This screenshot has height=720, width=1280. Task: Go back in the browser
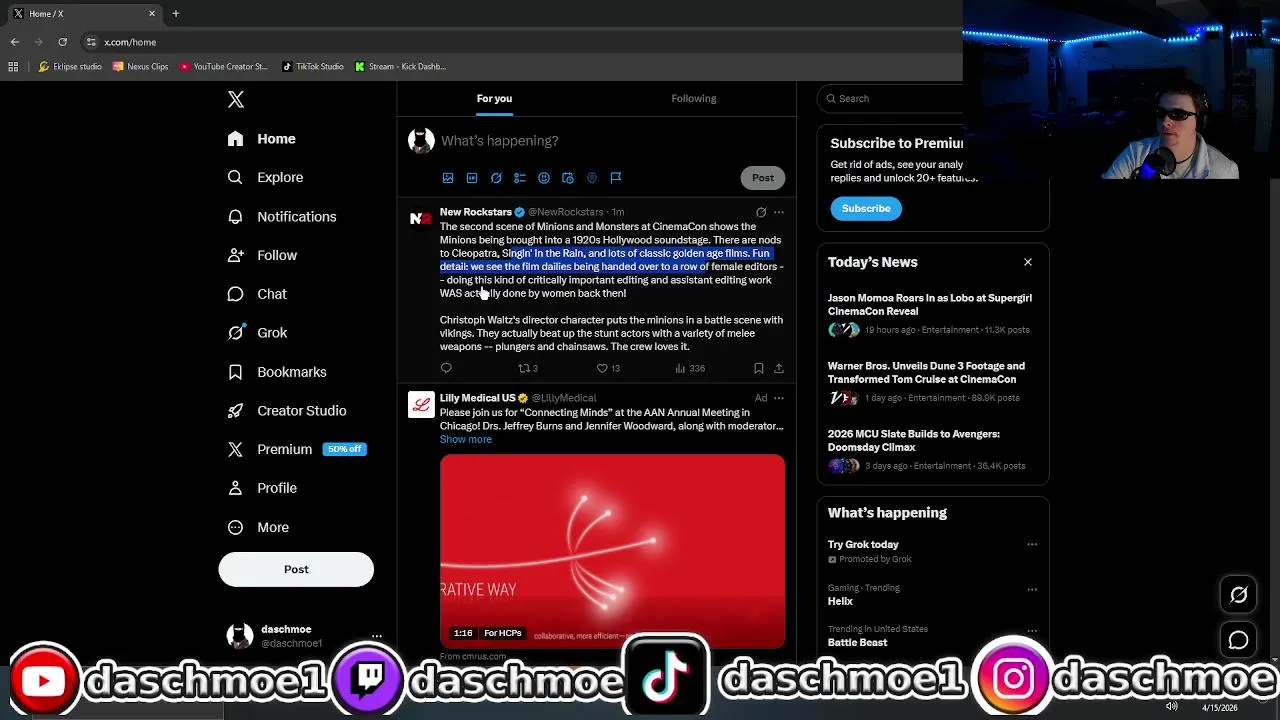(15, 42)
